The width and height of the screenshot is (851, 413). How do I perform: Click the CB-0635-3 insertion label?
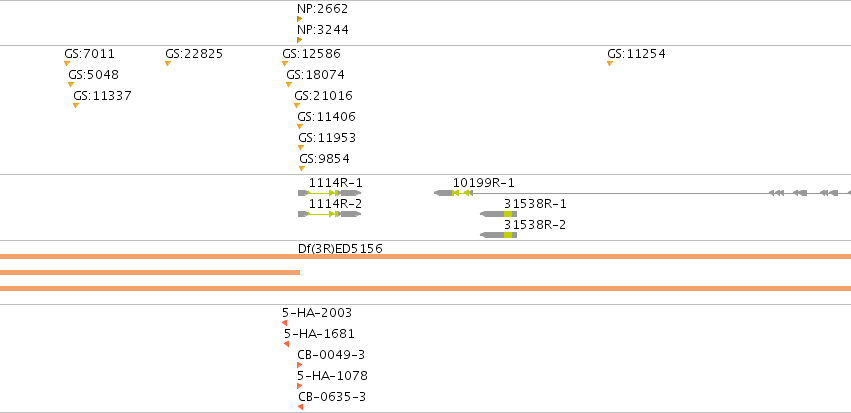pyautogui.click(x=332, y=398)
